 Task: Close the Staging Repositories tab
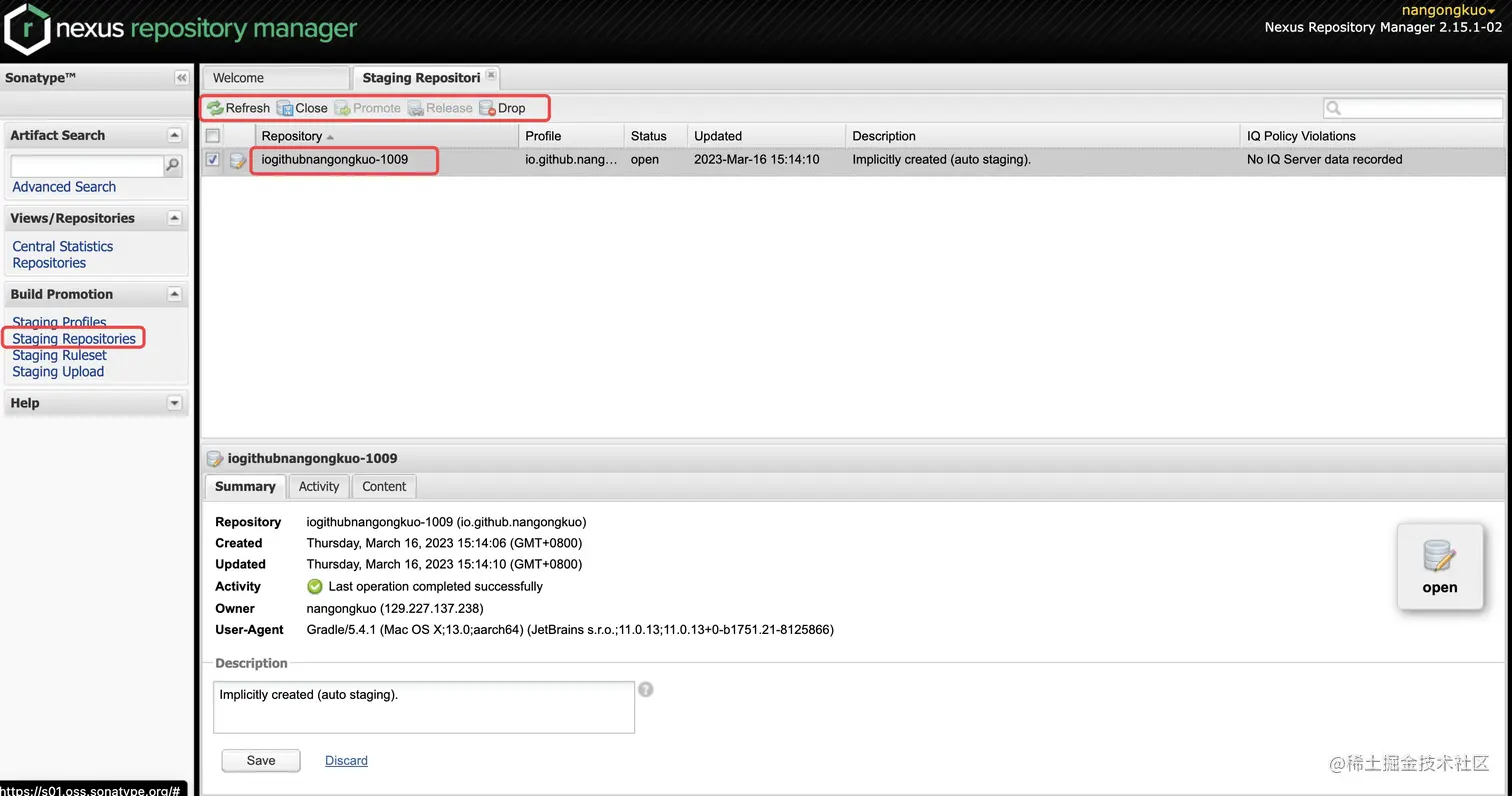point(491,76)
